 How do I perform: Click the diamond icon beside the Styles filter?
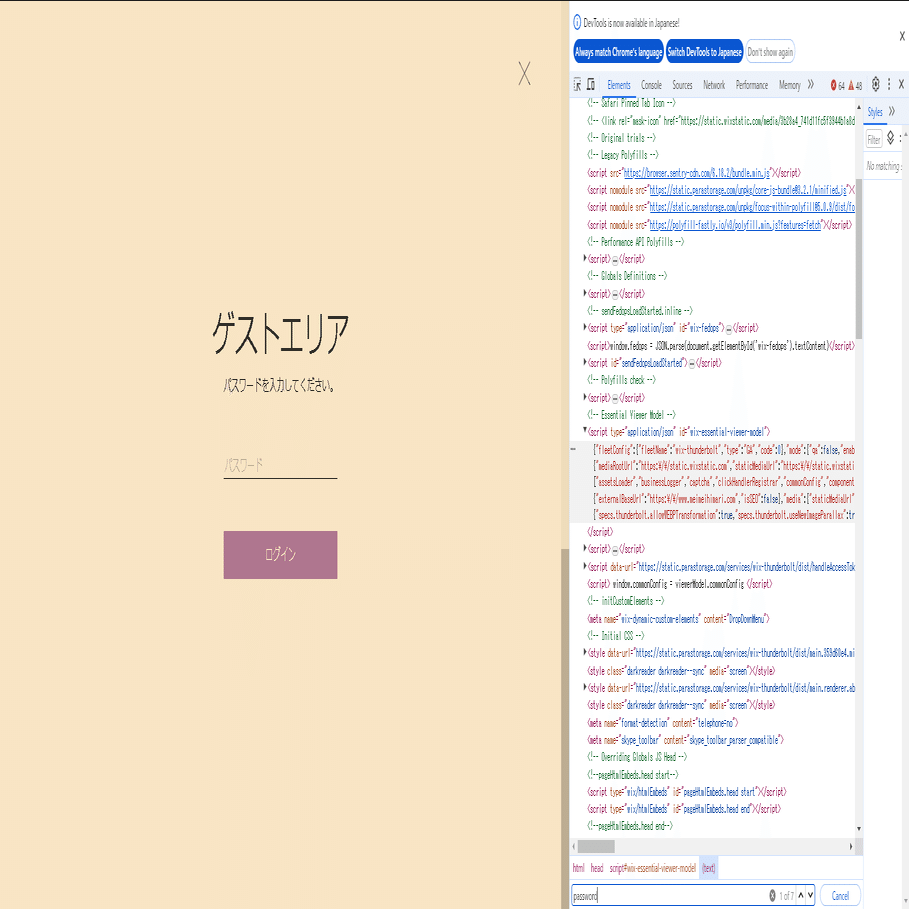click(x=890, y=138)
